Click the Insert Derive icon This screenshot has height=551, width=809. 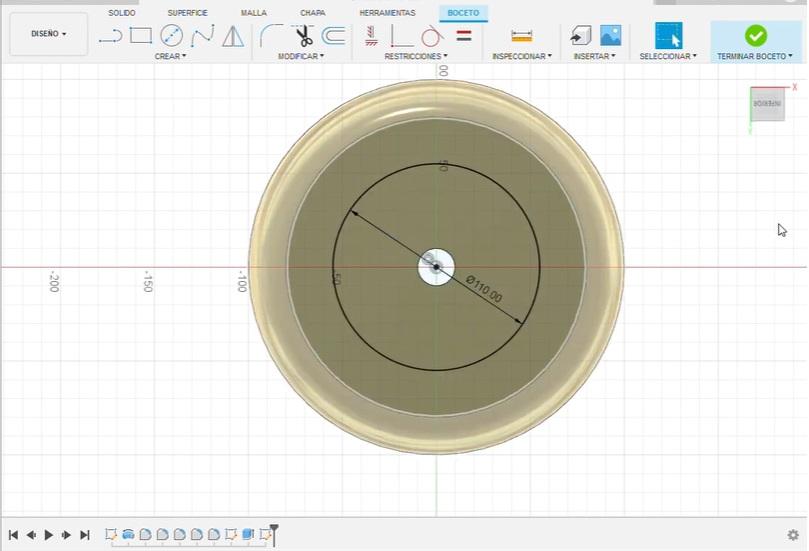(581, 36)
